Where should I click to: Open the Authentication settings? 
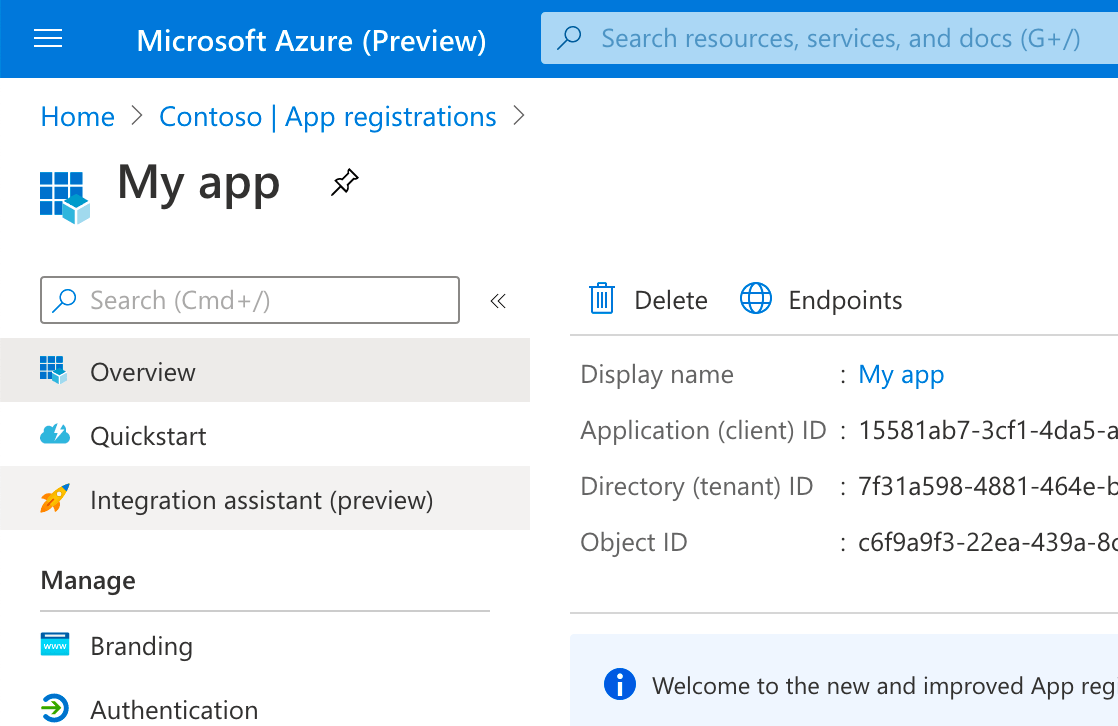(x=265, y=710)
